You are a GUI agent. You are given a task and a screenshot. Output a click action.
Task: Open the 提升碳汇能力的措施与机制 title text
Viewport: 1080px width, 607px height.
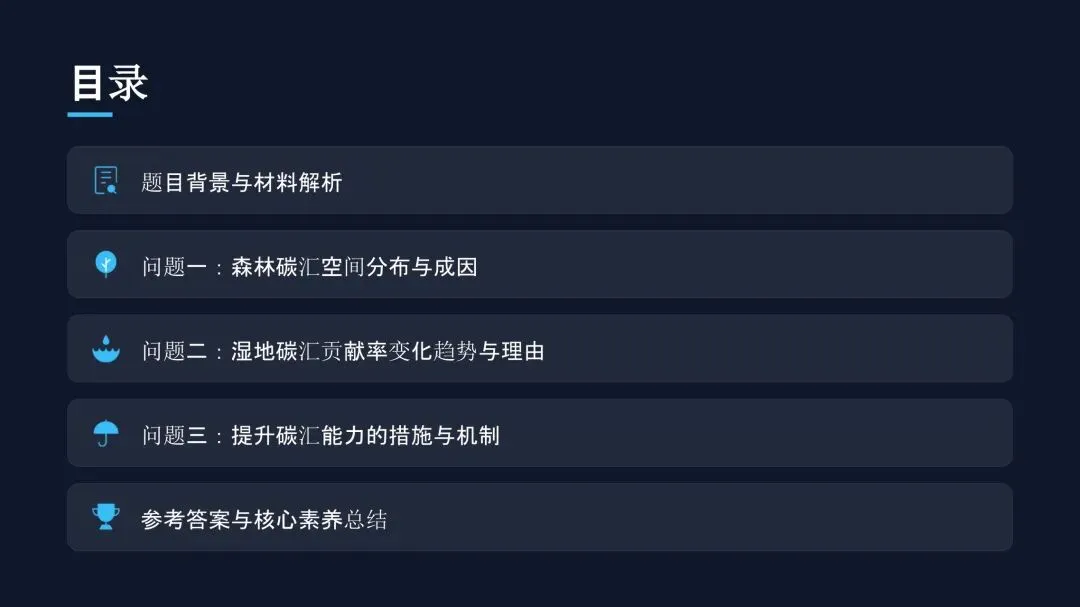(365, 435)
